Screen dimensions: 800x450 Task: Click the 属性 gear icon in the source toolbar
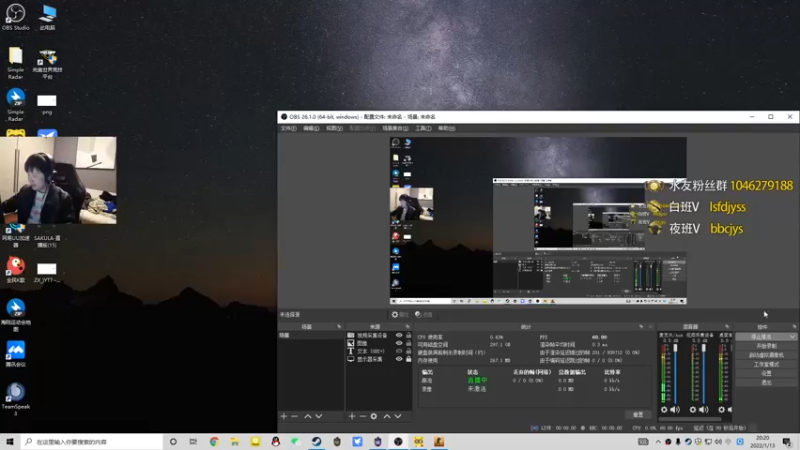395,315
